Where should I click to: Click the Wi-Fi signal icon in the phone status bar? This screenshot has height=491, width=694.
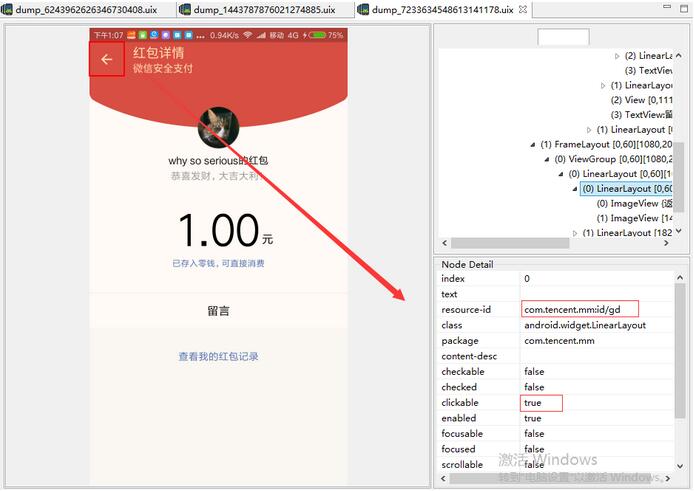pos(248,35)
